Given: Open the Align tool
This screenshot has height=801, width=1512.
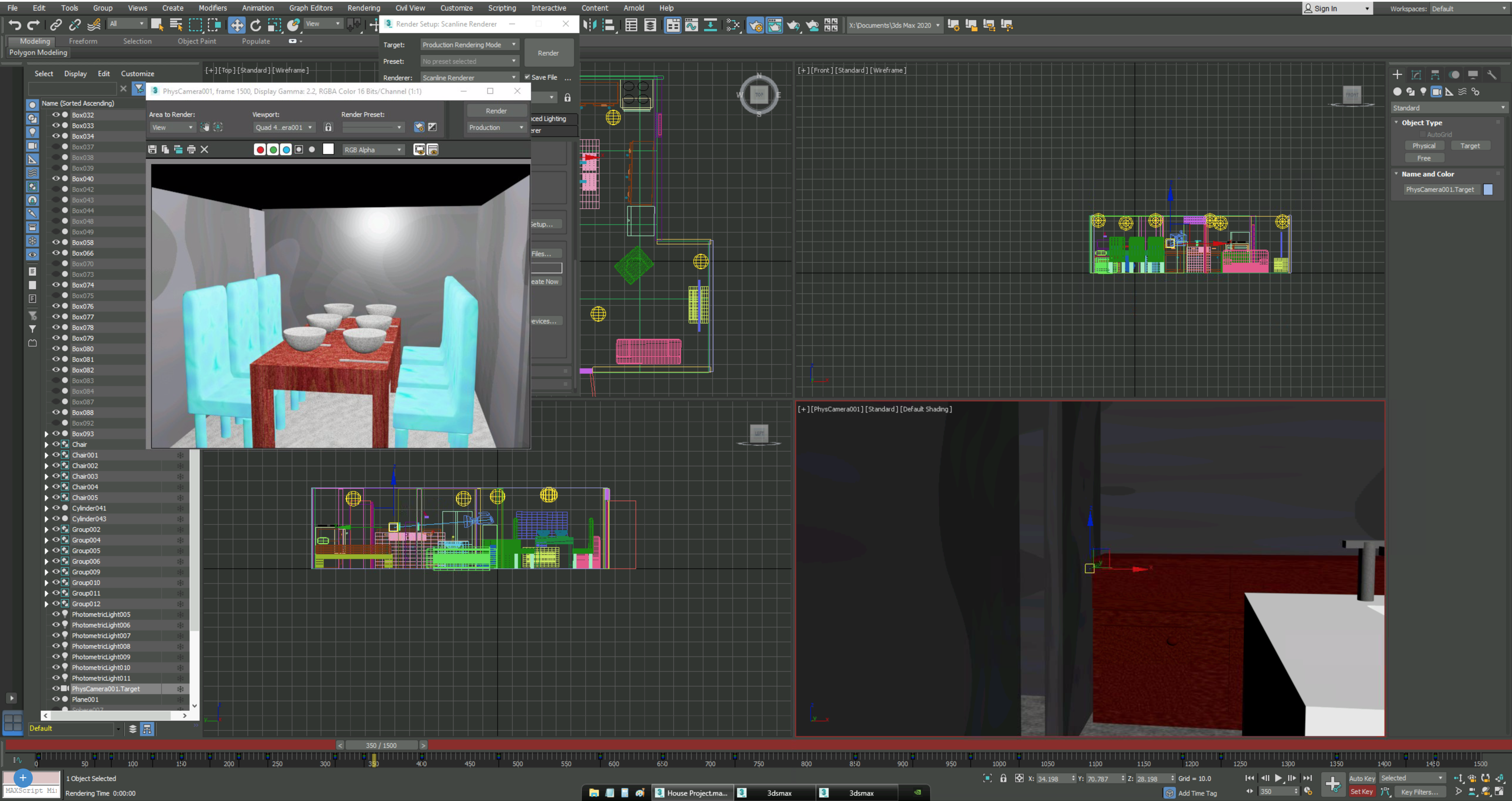Looking at the screenshot, I should click(x=609, y=25).
